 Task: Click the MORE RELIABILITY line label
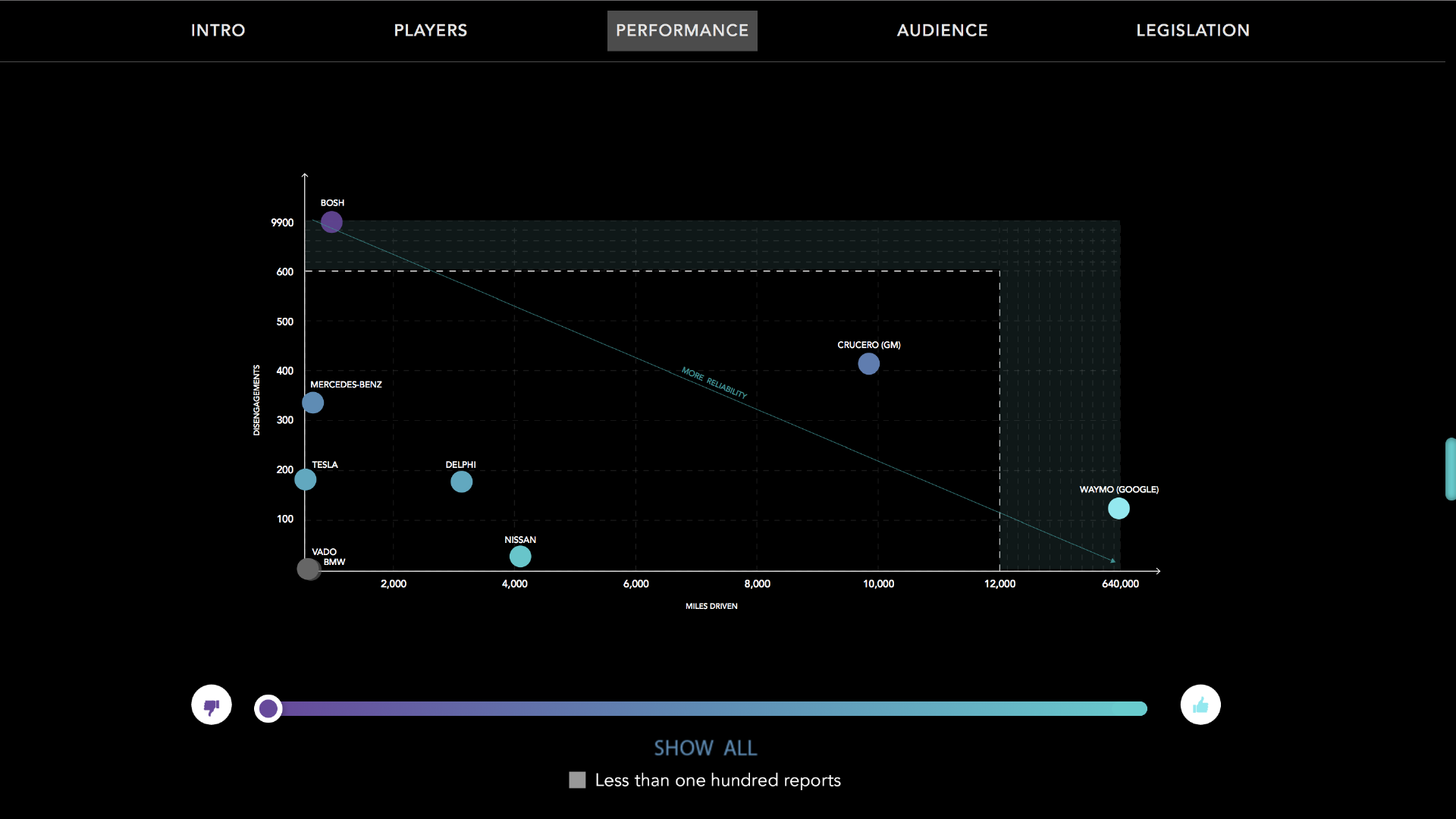[714, 383]
